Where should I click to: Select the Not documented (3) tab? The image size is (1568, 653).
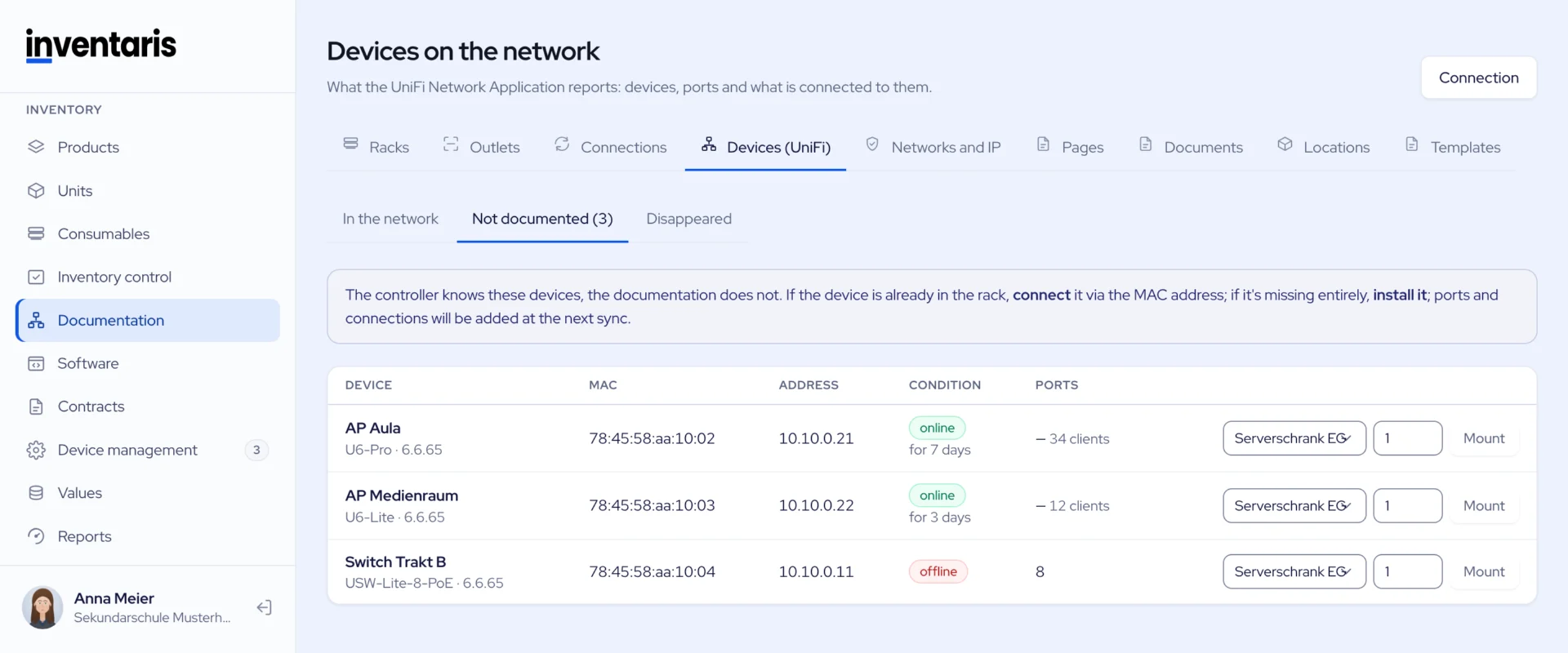[542, 219]
